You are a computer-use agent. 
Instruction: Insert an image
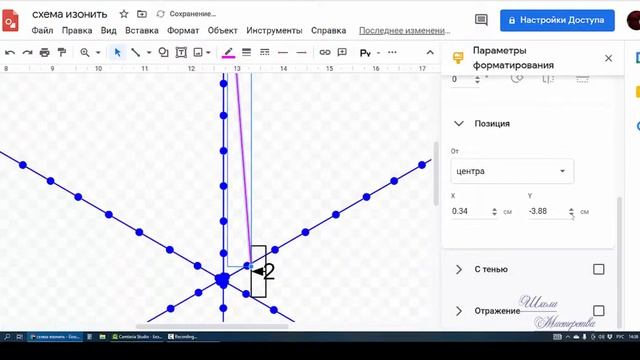coord(198,53)
